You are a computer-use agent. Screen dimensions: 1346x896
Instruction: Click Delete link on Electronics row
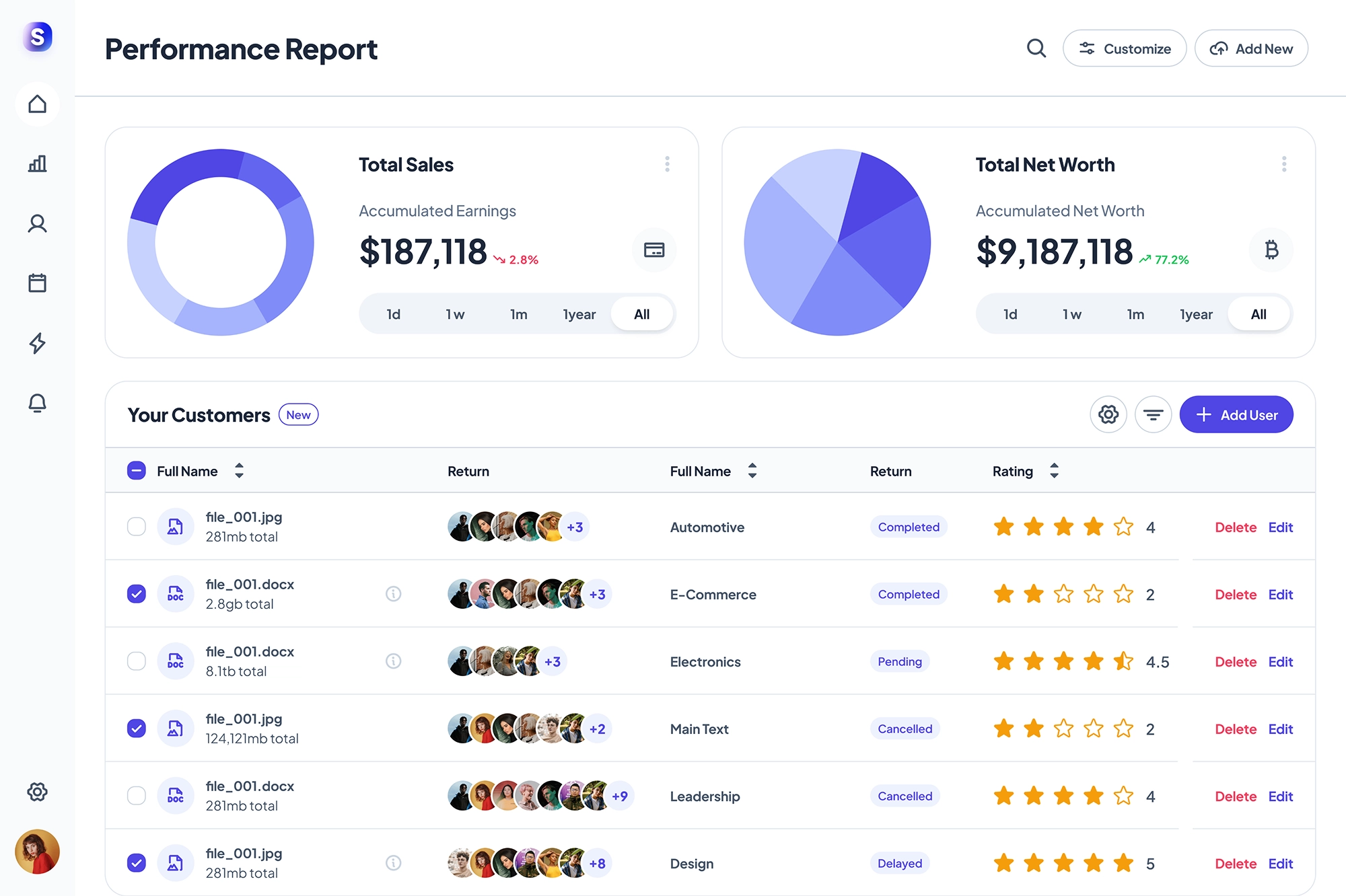point(1235,662)
